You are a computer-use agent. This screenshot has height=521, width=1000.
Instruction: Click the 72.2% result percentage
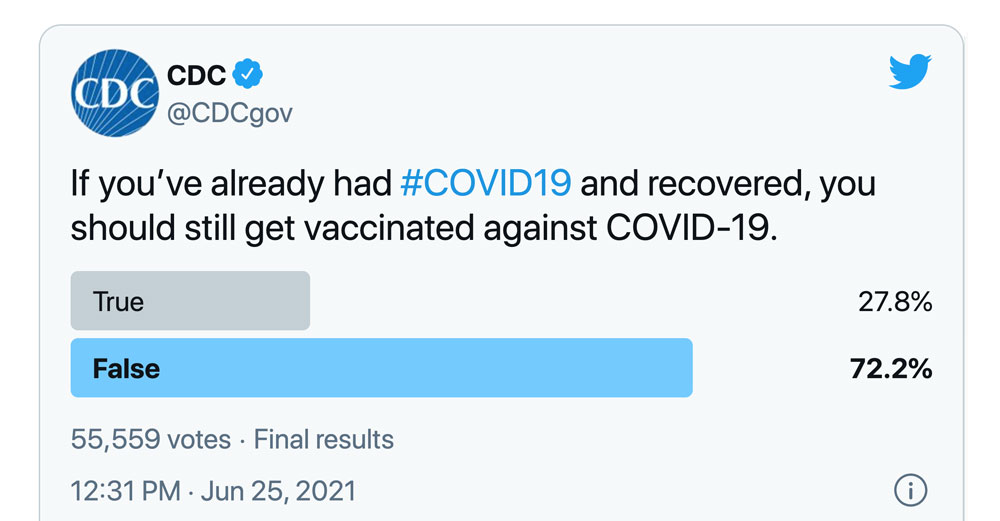[x=891, y=369]
